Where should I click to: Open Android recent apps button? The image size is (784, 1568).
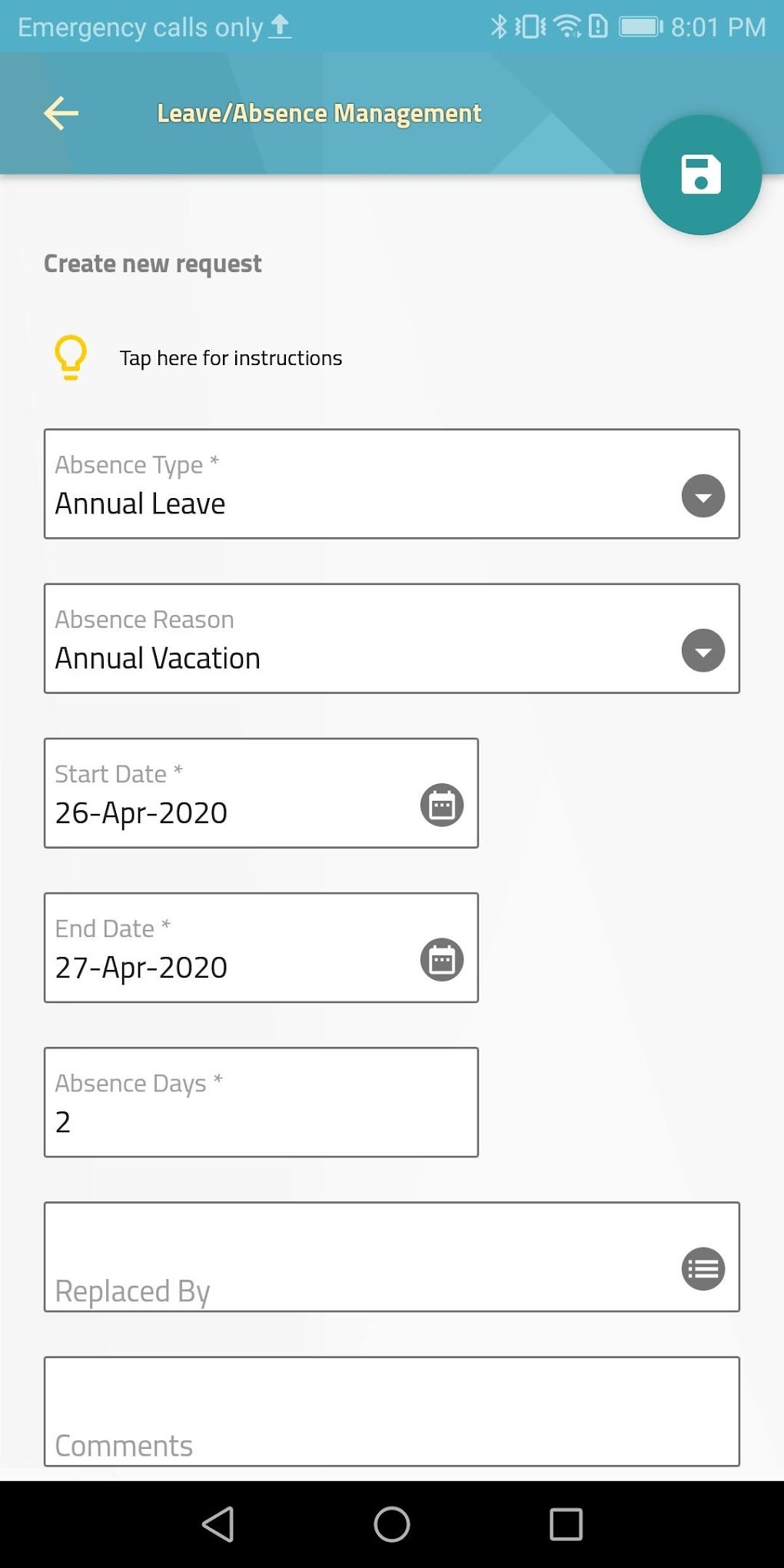(566, 1523)
